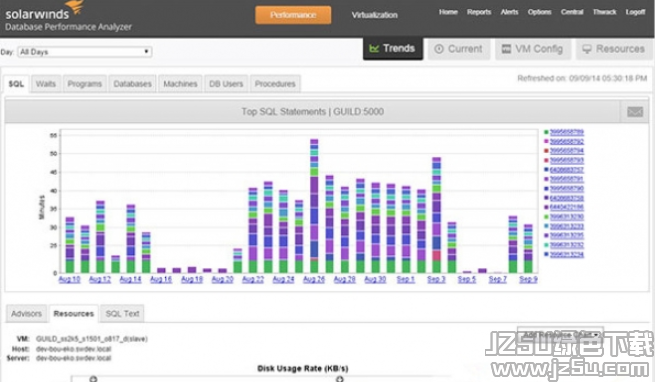Select the Waits tab
Viewport: 655px width, 382px height.
coord(46,84)
